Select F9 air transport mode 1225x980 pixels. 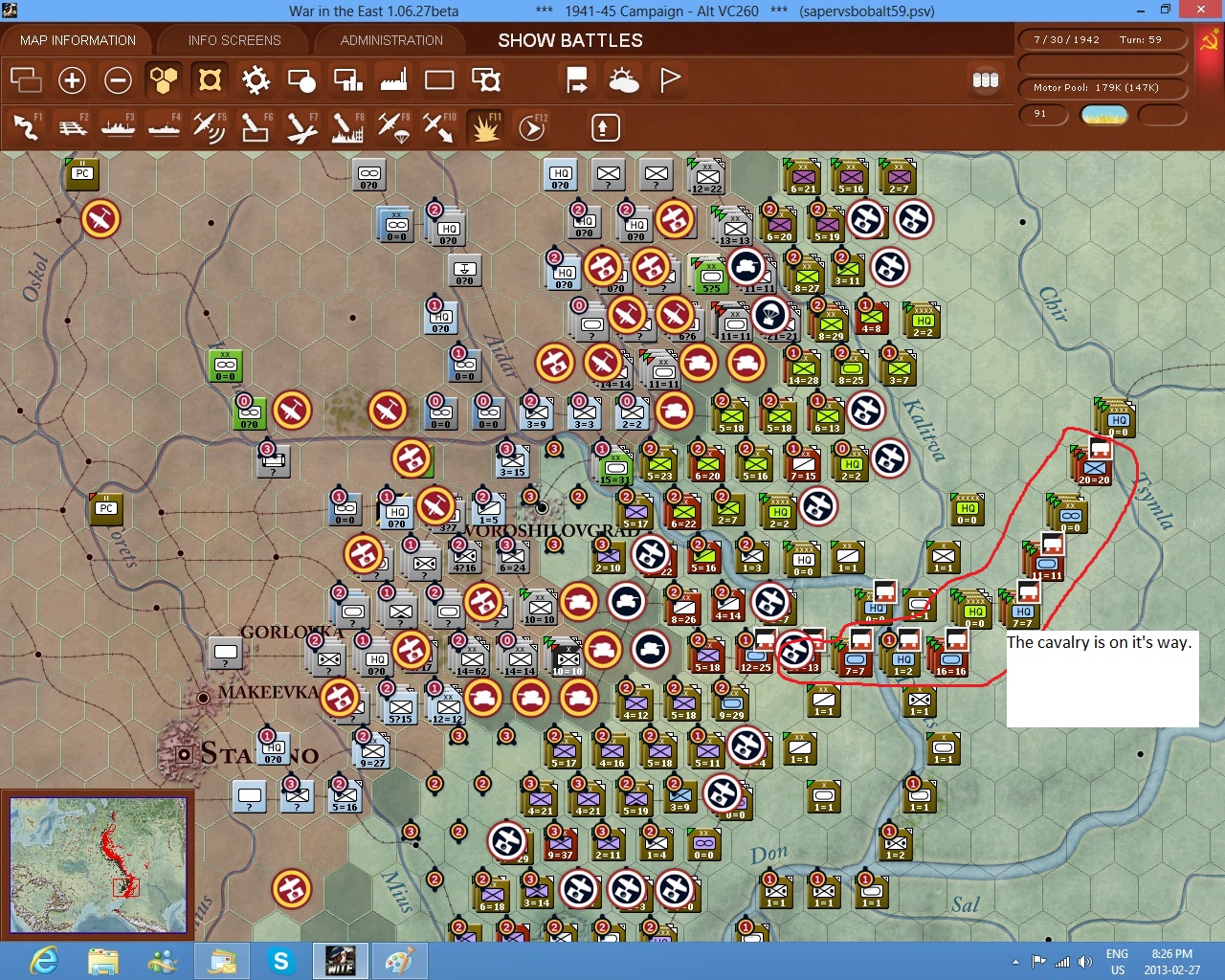393,127
